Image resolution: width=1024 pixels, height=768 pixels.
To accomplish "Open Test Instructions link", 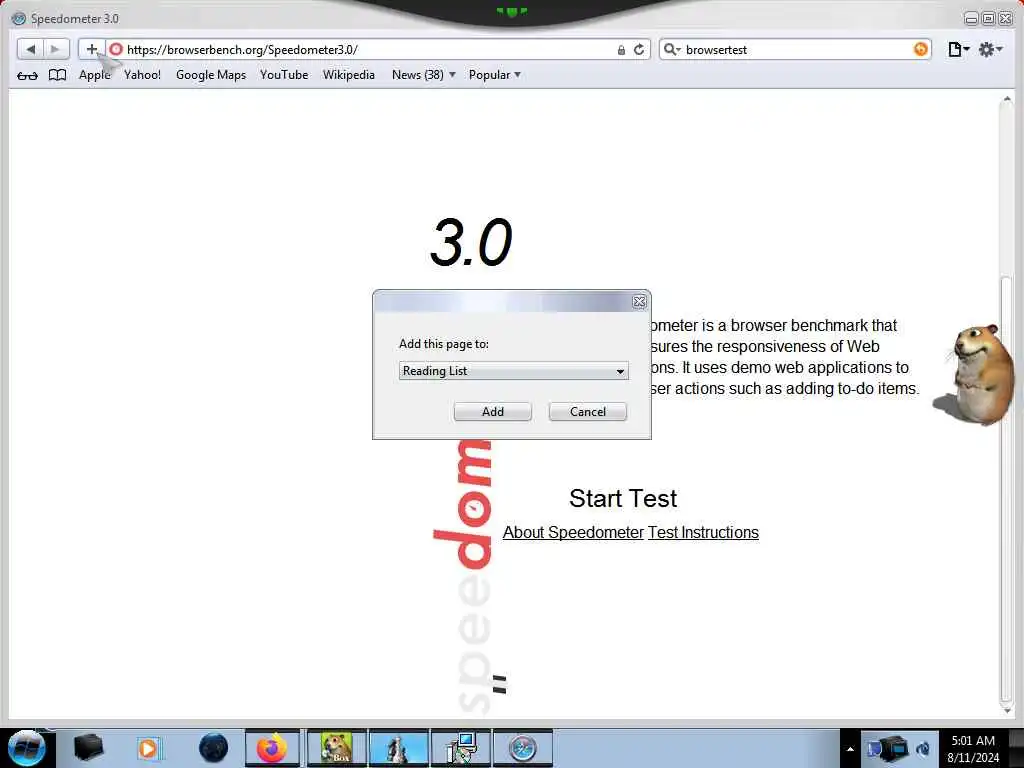I will [703, 532].
